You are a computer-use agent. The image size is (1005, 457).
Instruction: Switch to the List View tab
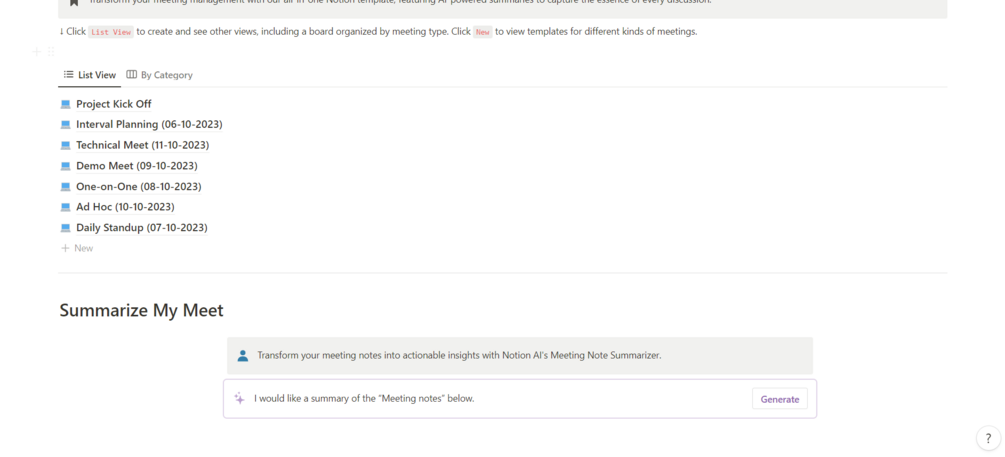[x=90, y=75]
